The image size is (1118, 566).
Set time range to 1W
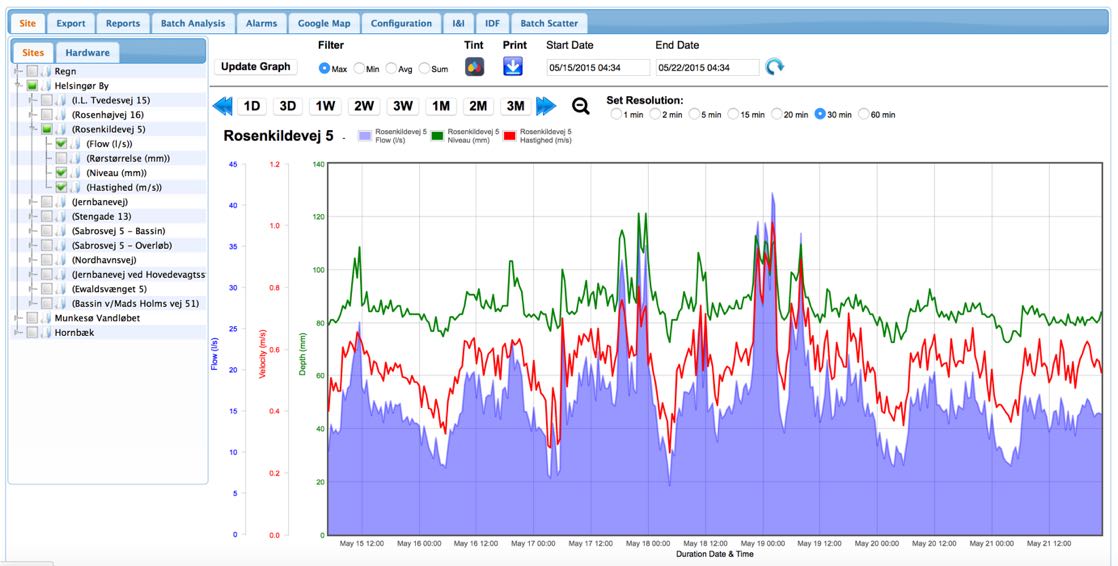(326, 106)
